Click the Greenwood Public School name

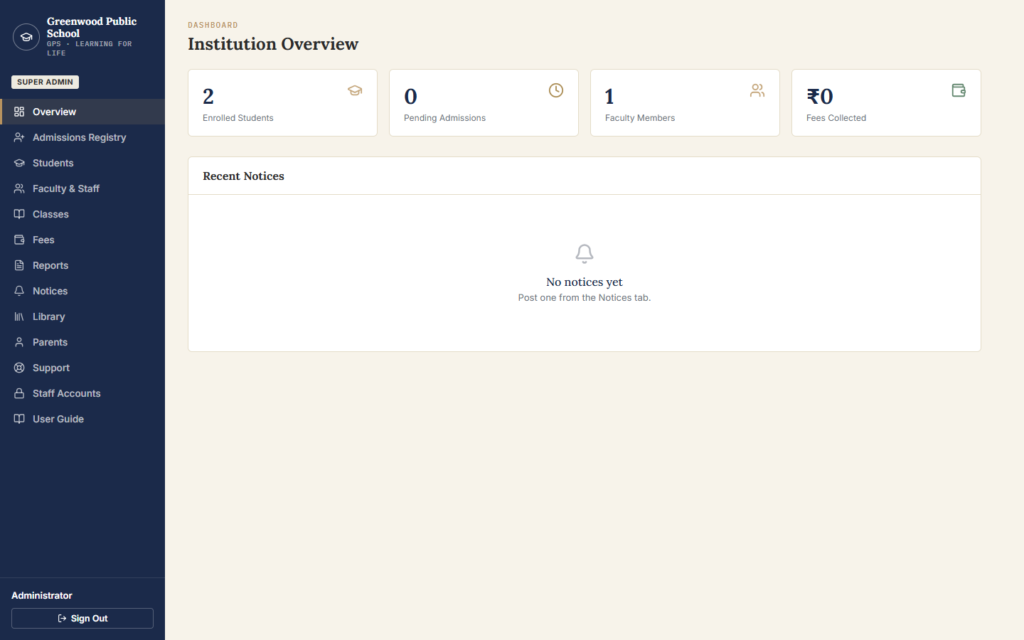click(x=91, y=27)
